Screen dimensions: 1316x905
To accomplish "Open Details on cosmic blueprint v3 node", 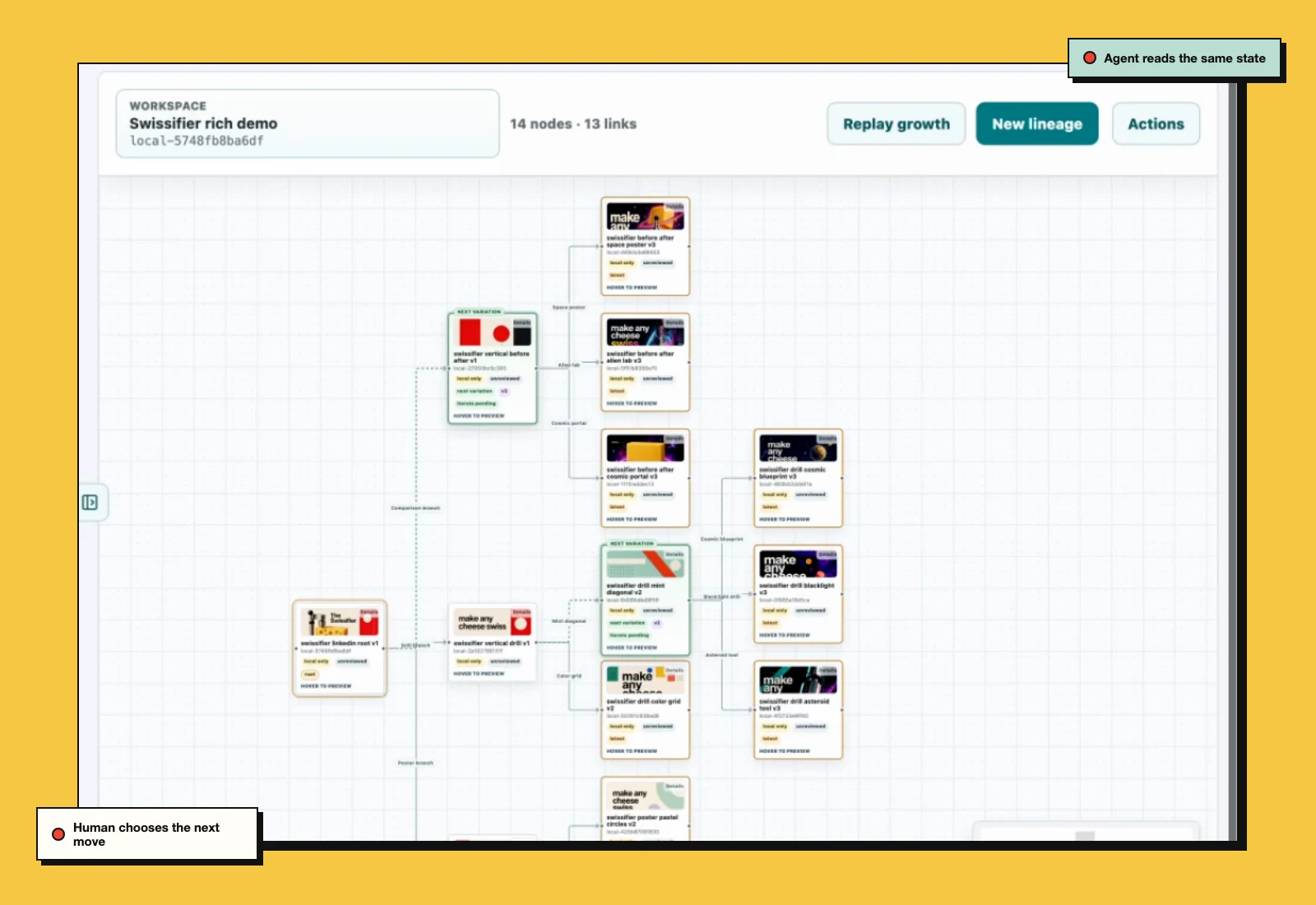I will pyautogui.click(x=827, y=439).
